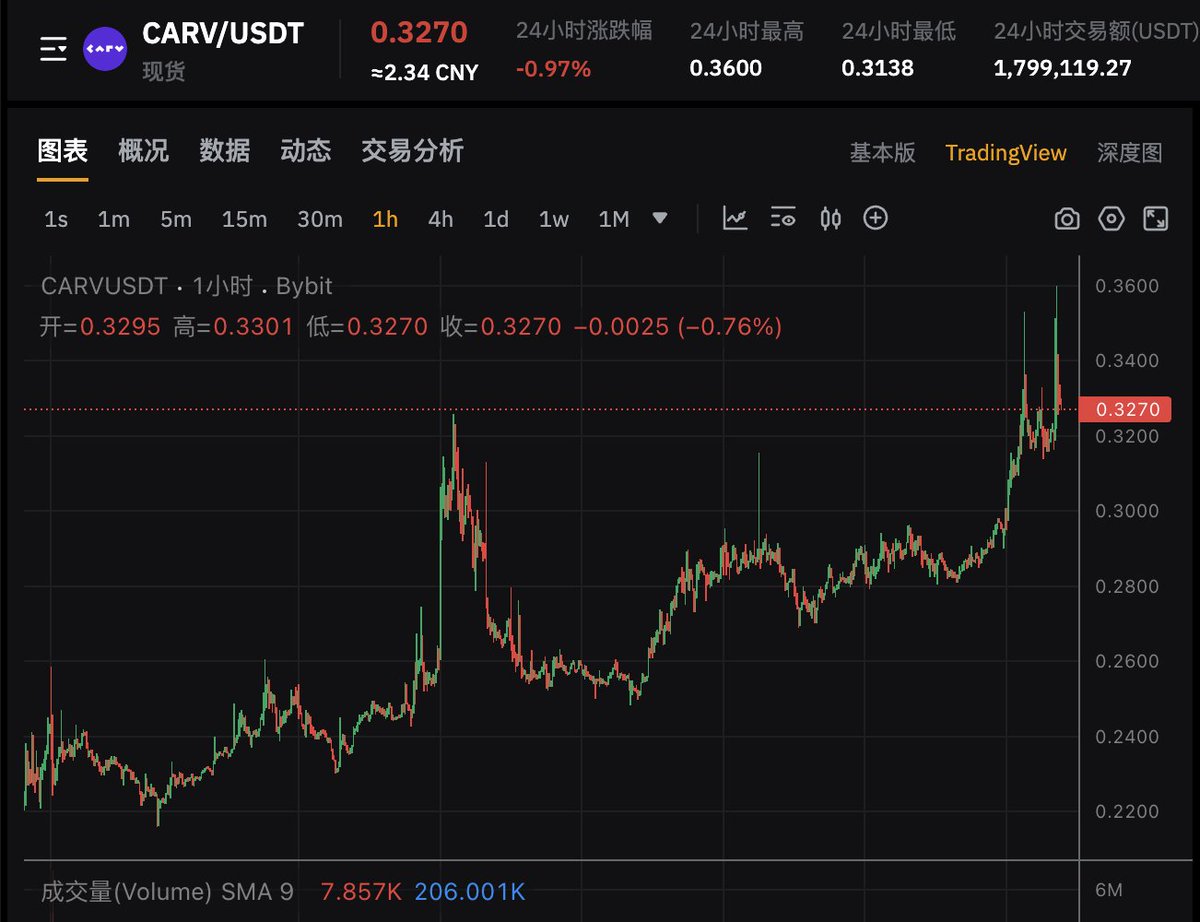Click the current price 0.3270 in header
The image size is (1200, 922).
[x=419, y=32]
